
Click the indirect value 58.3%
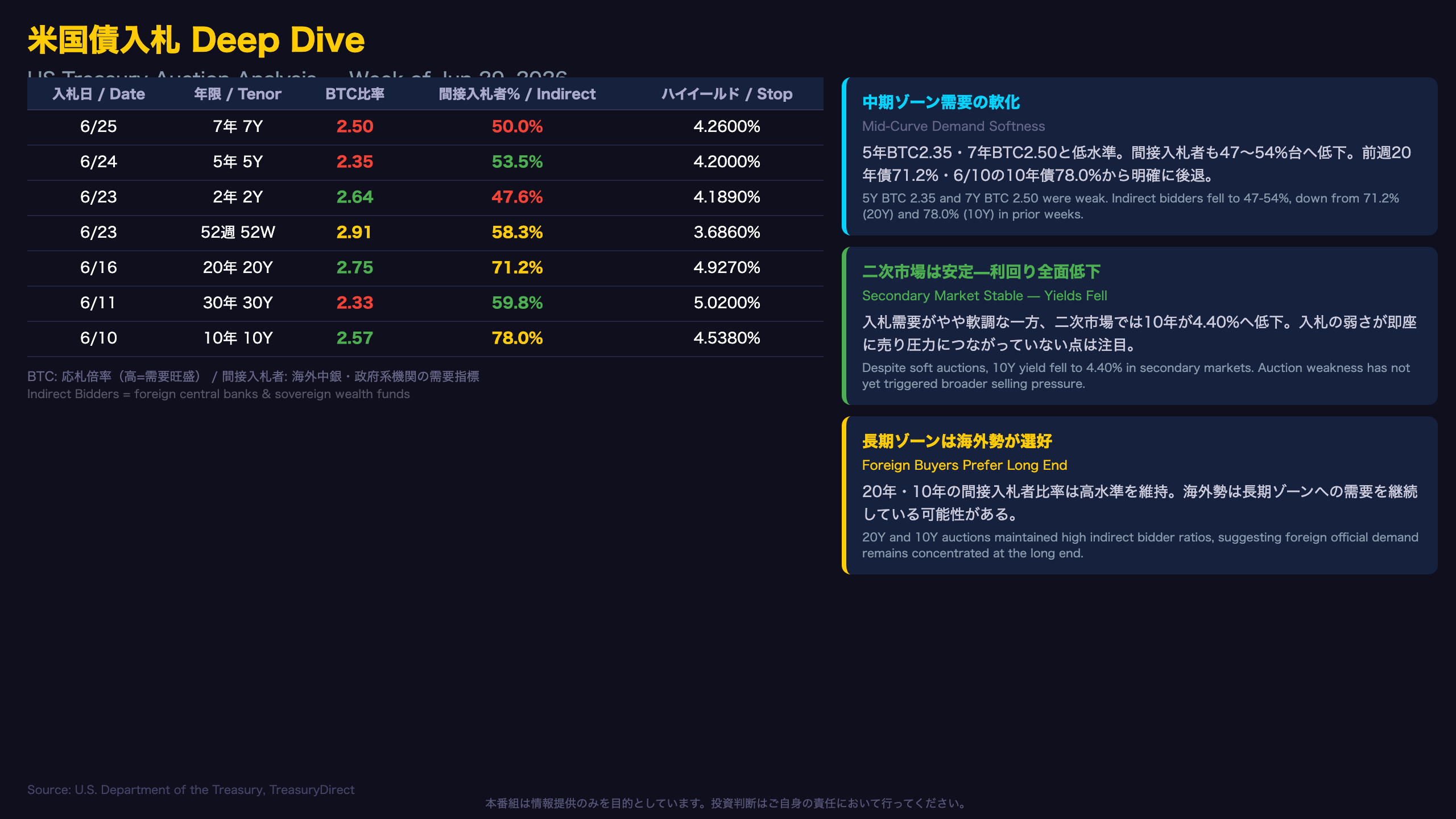pyautogui.click(x=517, y=232)
